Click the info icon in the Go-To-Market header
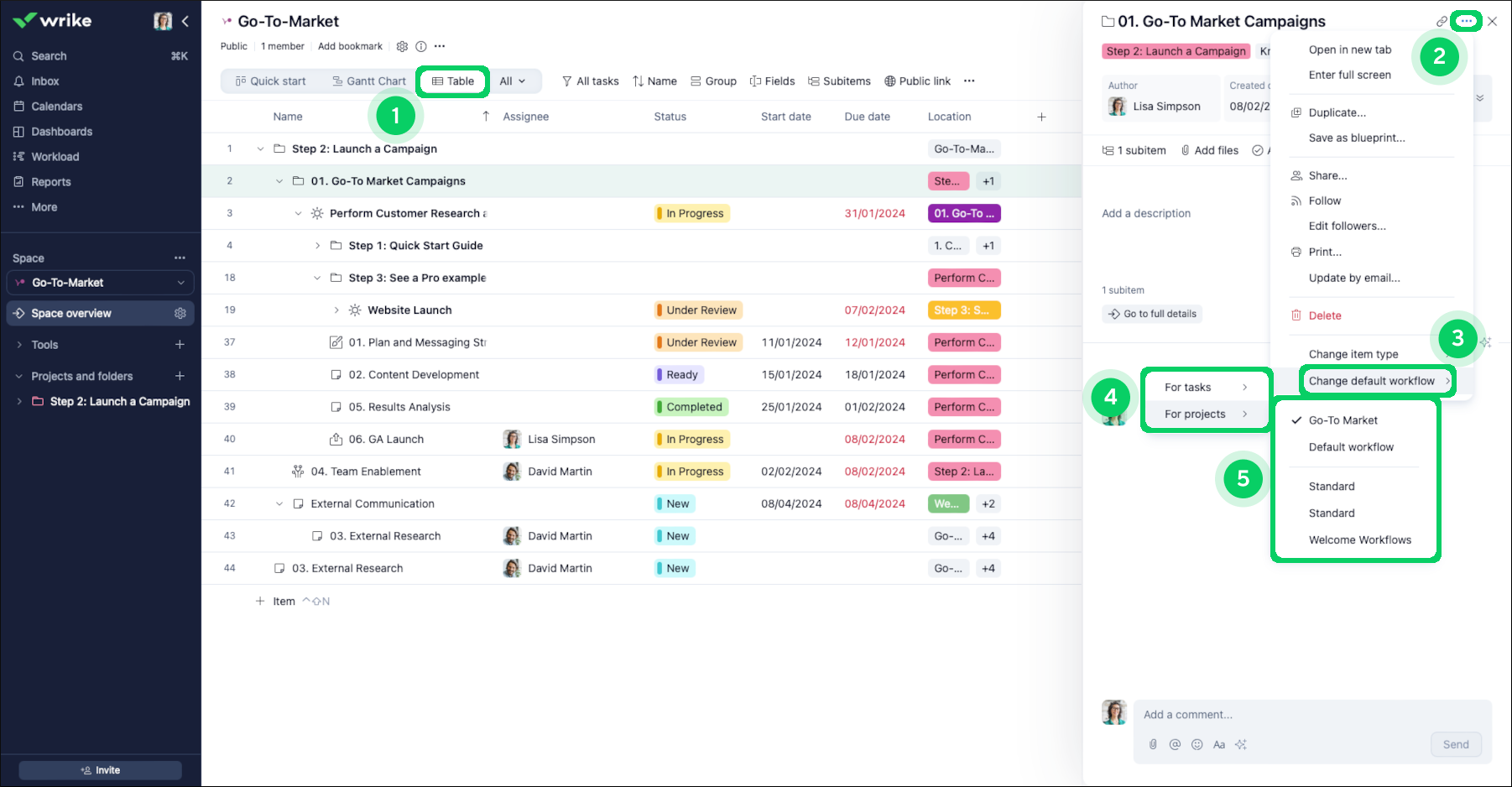Image resolution: width=1512 pixels, height=787 pixels. coord(421,46)
